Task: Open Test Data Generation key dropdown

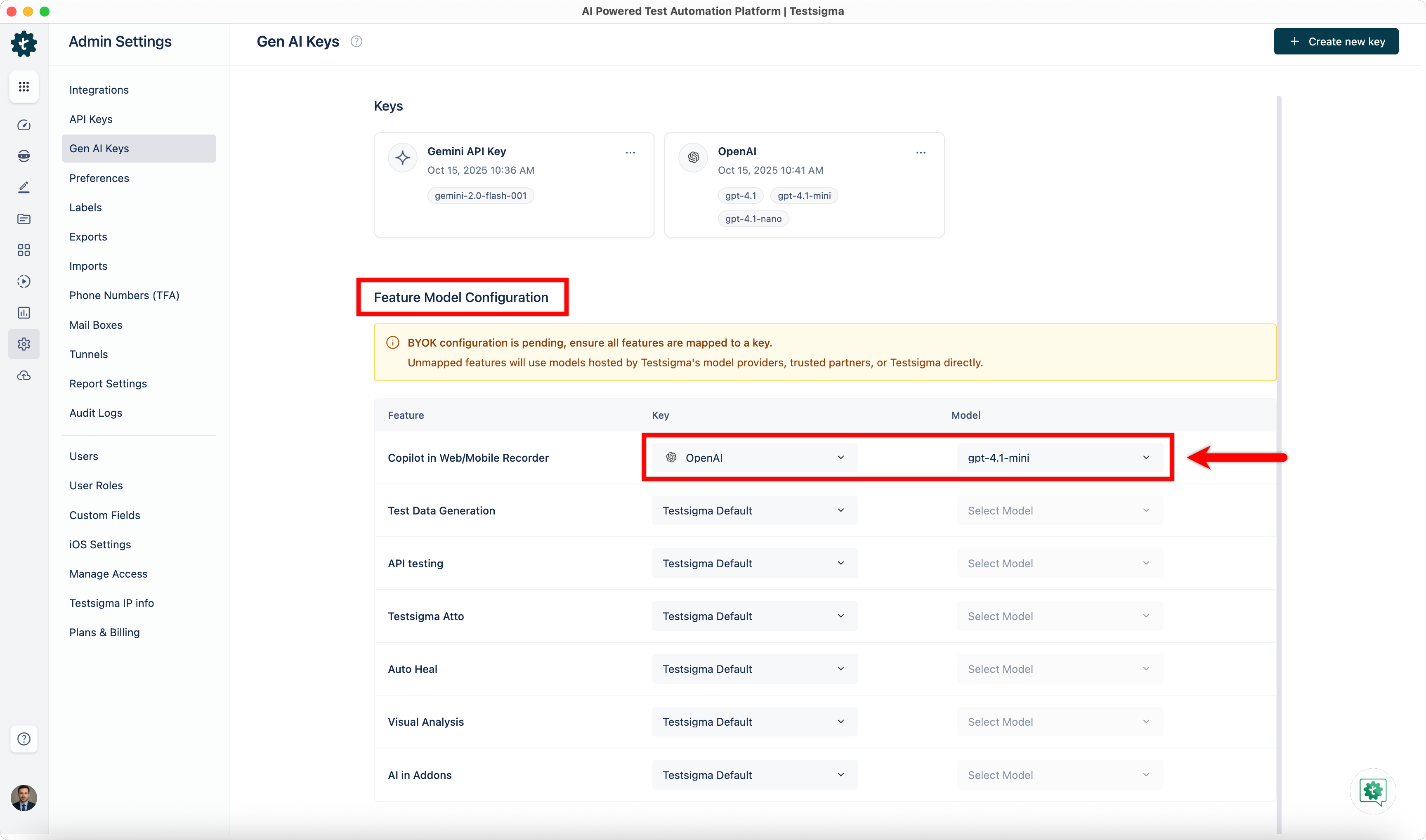Action: click(754, 511)
